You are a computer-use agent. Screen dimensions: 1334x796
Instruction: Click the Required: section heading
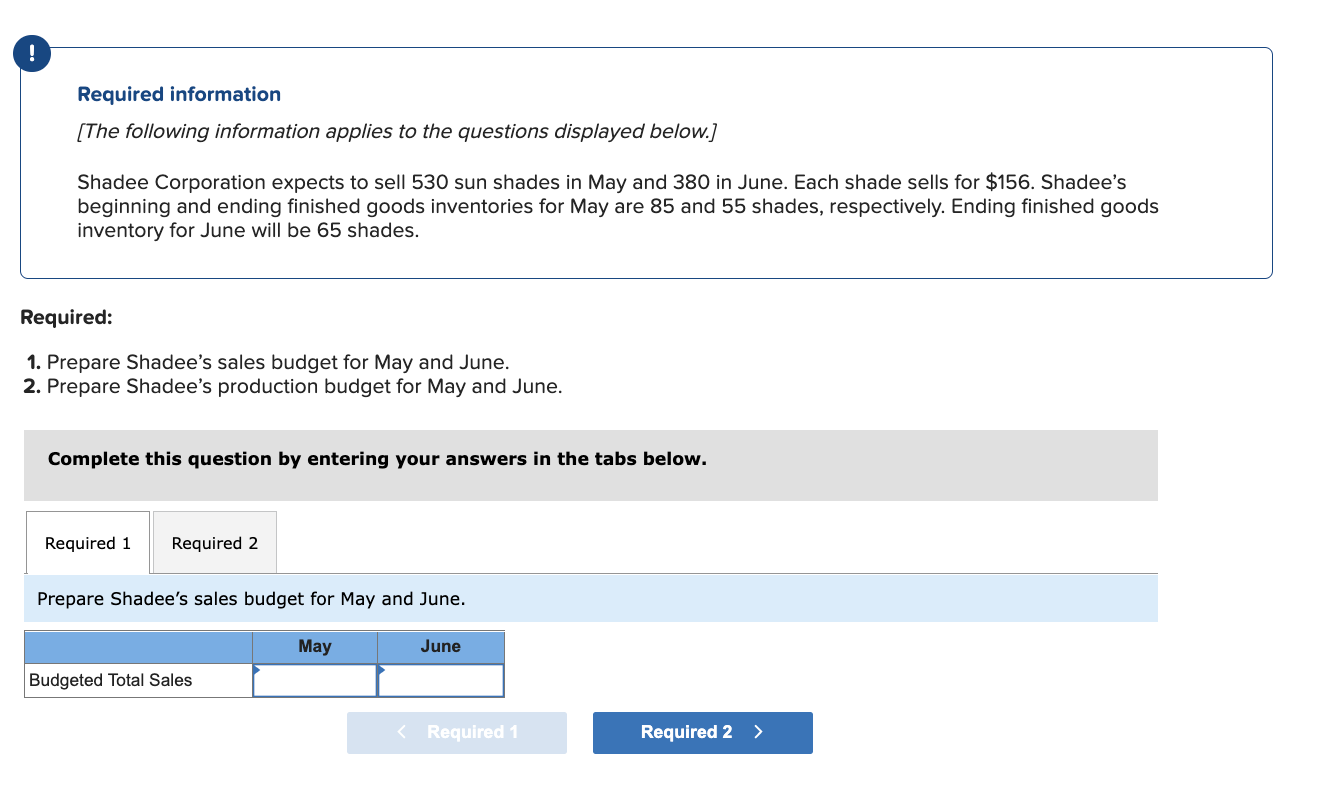66,317
